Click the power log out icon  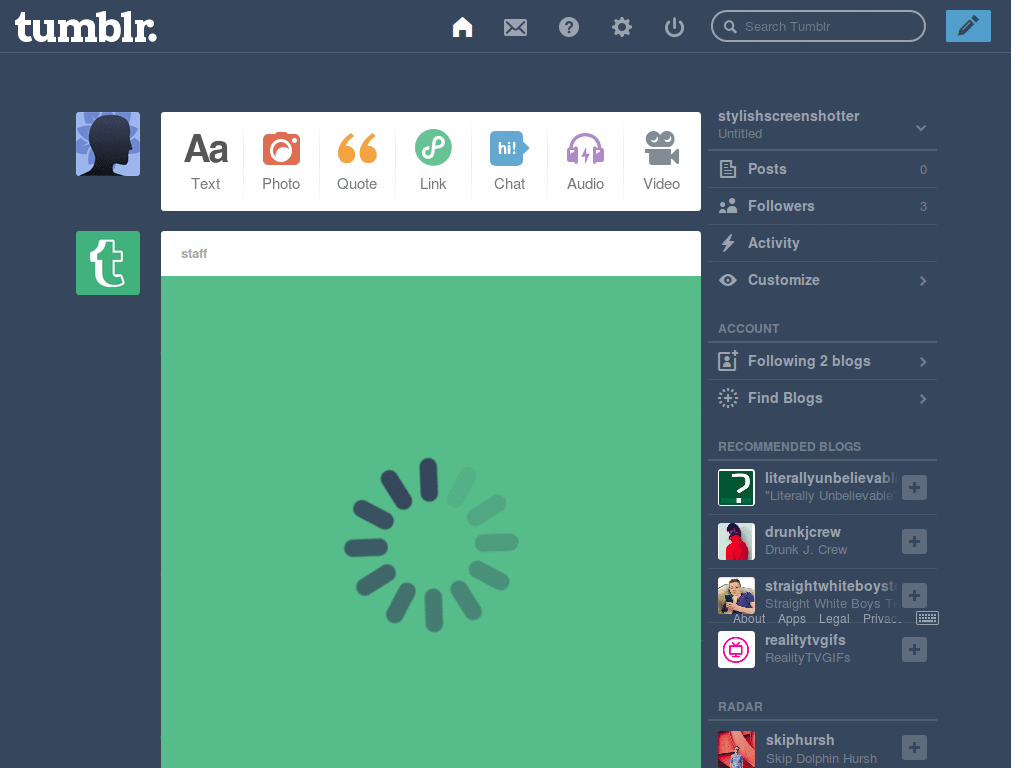click(675, 27)
